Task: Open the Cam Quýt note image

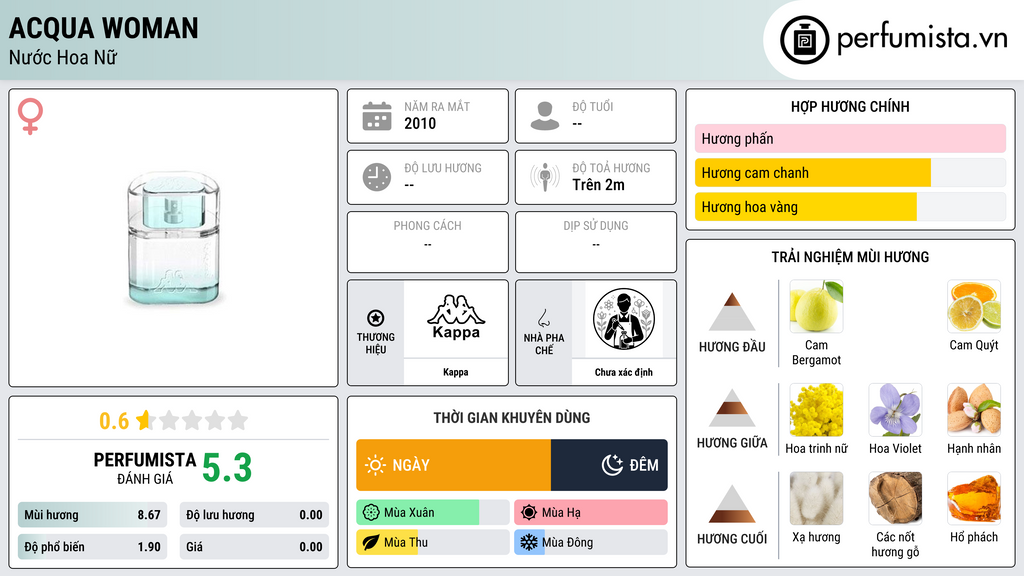Action: pyautogui.click(x=974, y=307)
